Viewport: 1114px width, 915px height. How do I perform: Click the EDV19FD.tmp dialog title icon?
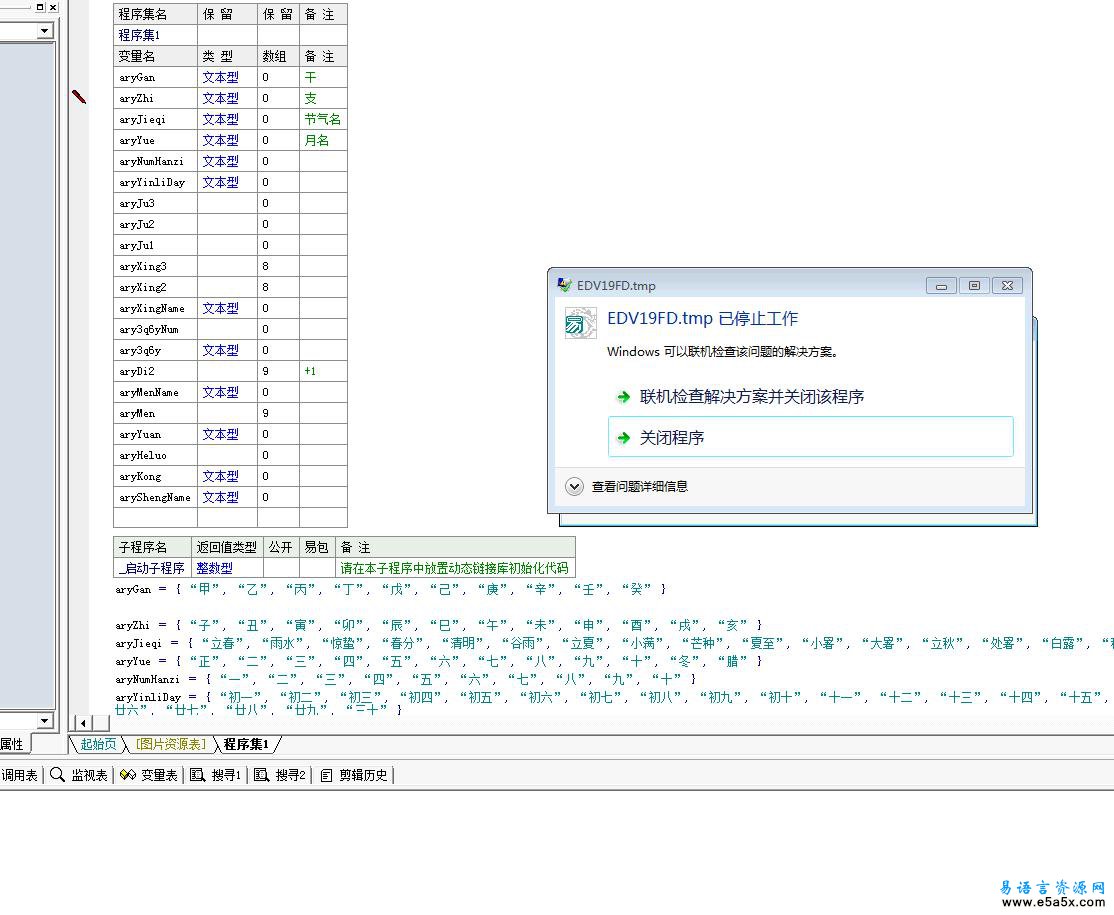pyautogui.click(x=564, y=286)
